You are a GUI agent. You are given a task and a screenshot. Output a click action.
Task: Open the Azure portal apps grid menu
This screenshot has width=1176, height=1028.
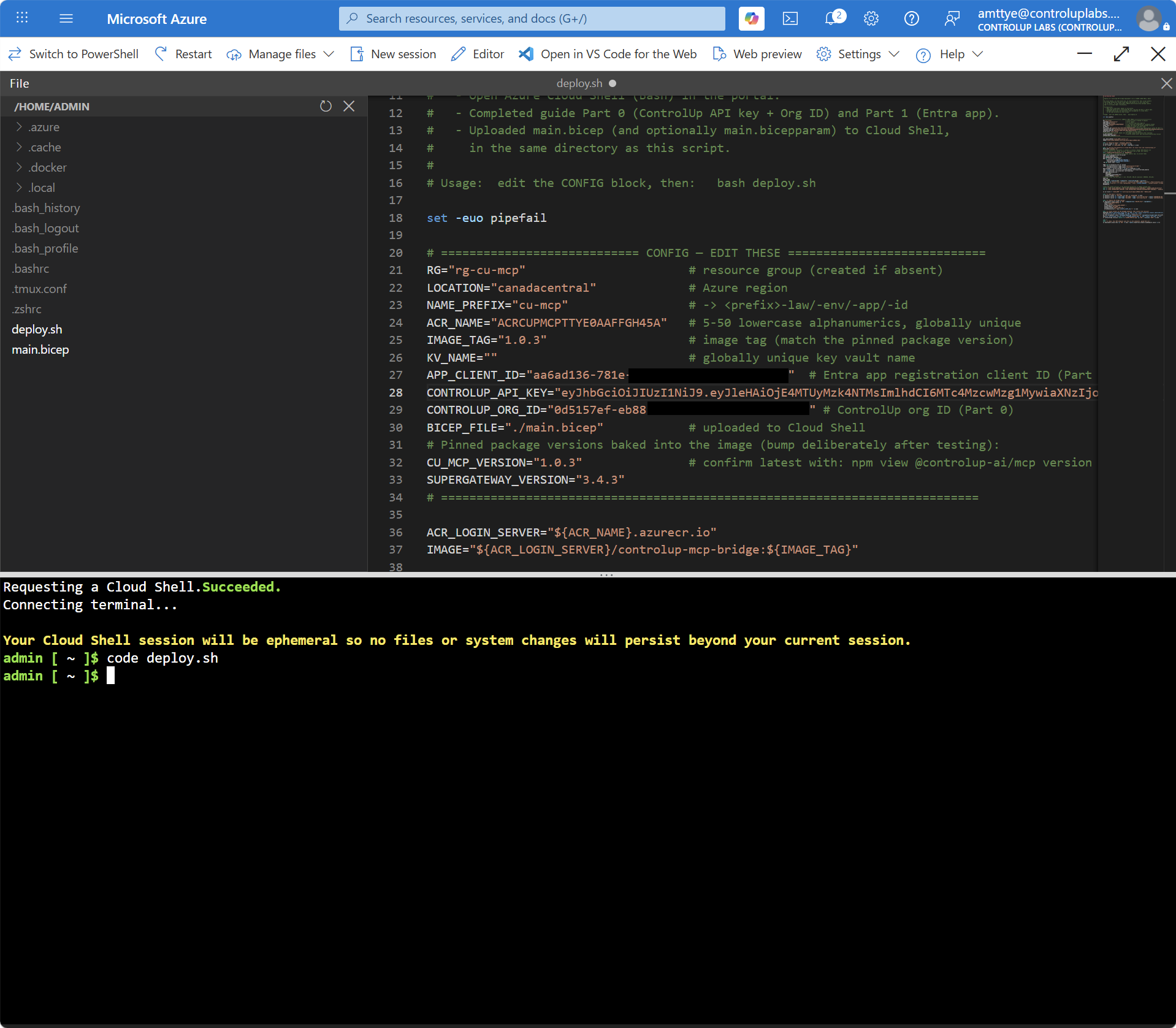(x=22, y=18)
